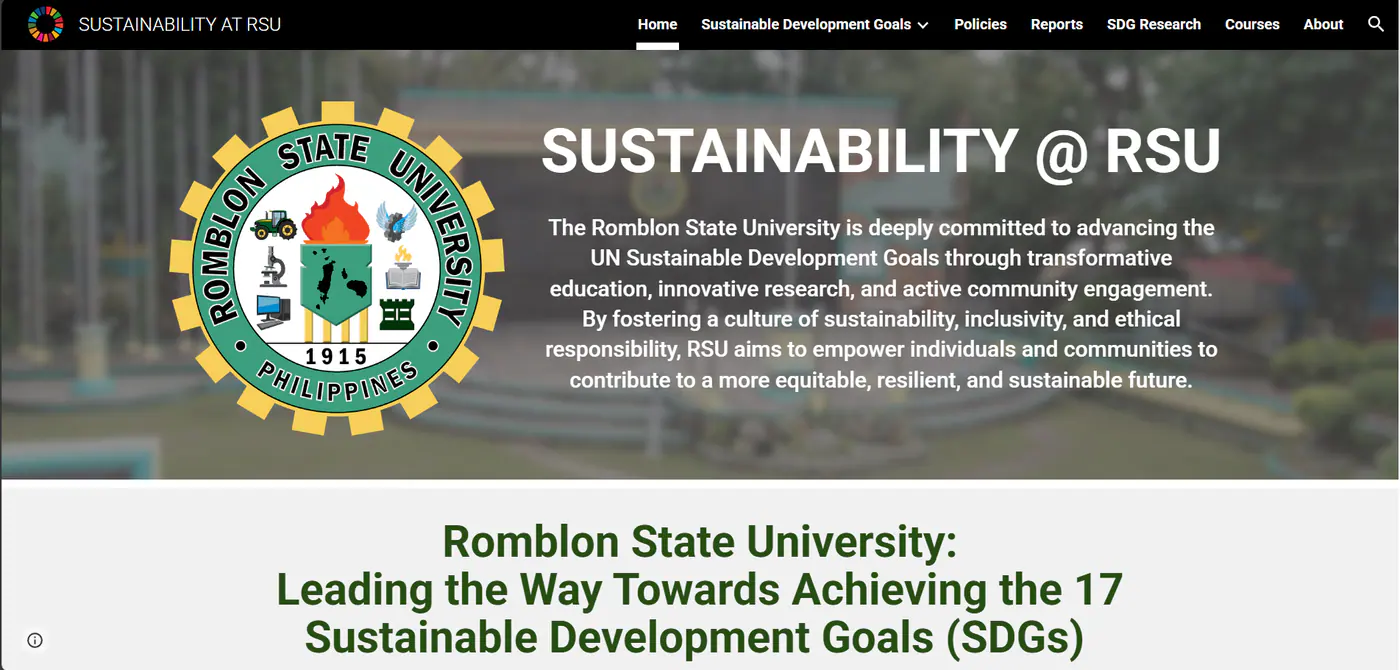Navigate to SDG Research
Image resolution: width=1400 pixels, height=670 pixels.
click(1154, 24)
